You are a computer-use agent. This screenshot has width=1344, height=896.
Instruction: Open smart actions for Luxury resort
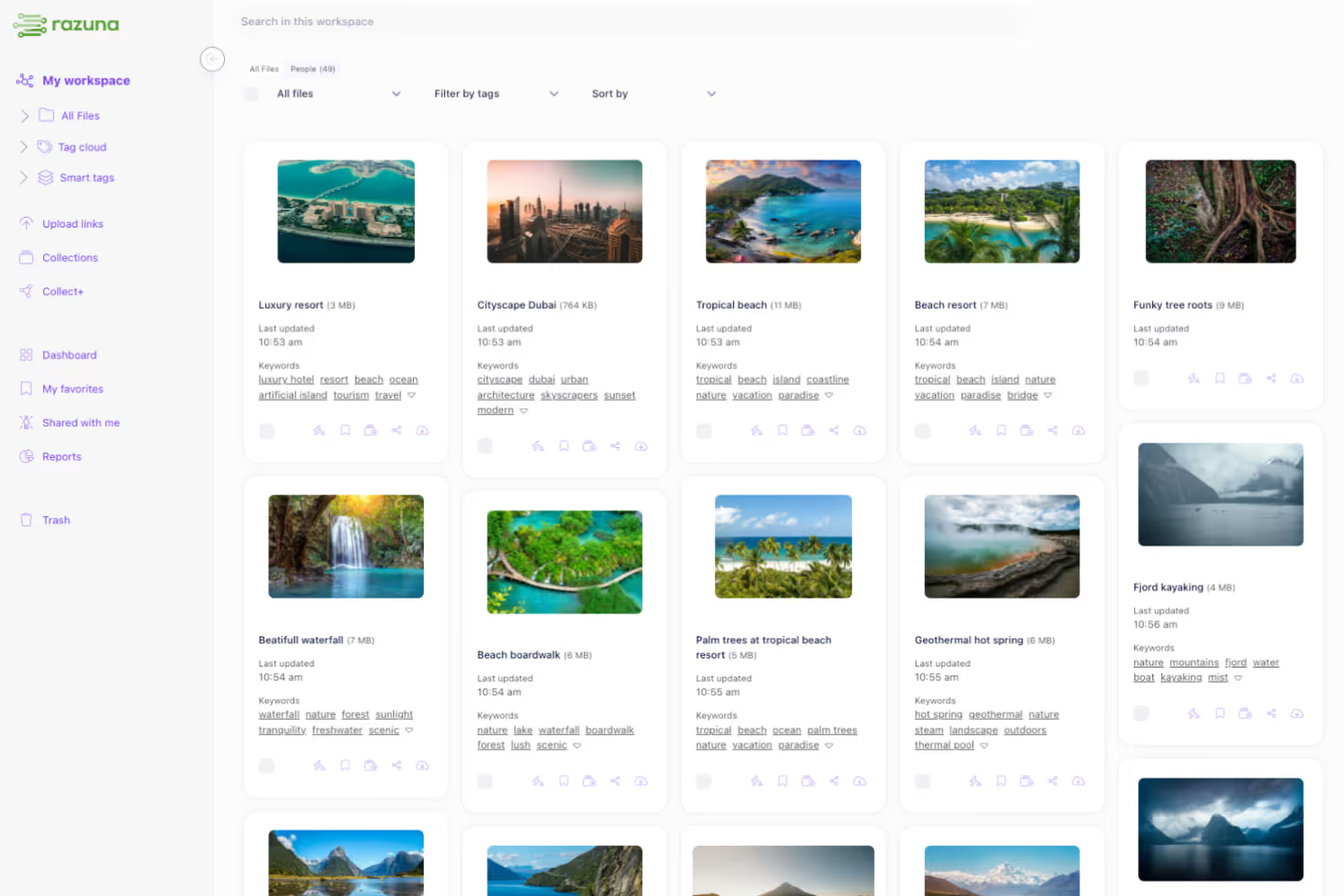coord(319,430)
